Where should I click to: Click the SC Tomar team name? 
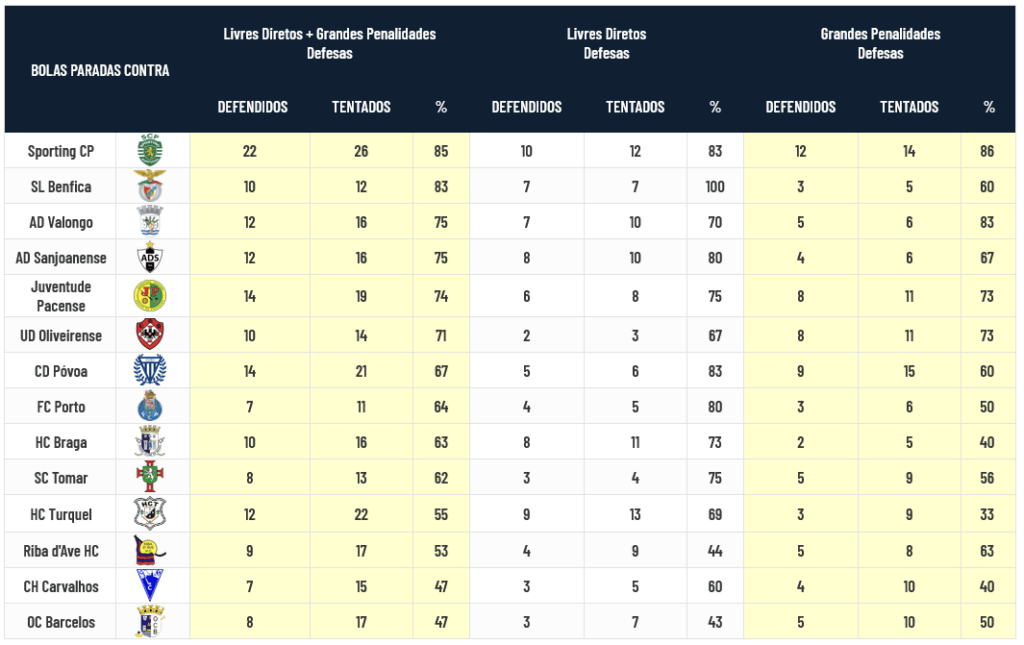click(61, 478)
